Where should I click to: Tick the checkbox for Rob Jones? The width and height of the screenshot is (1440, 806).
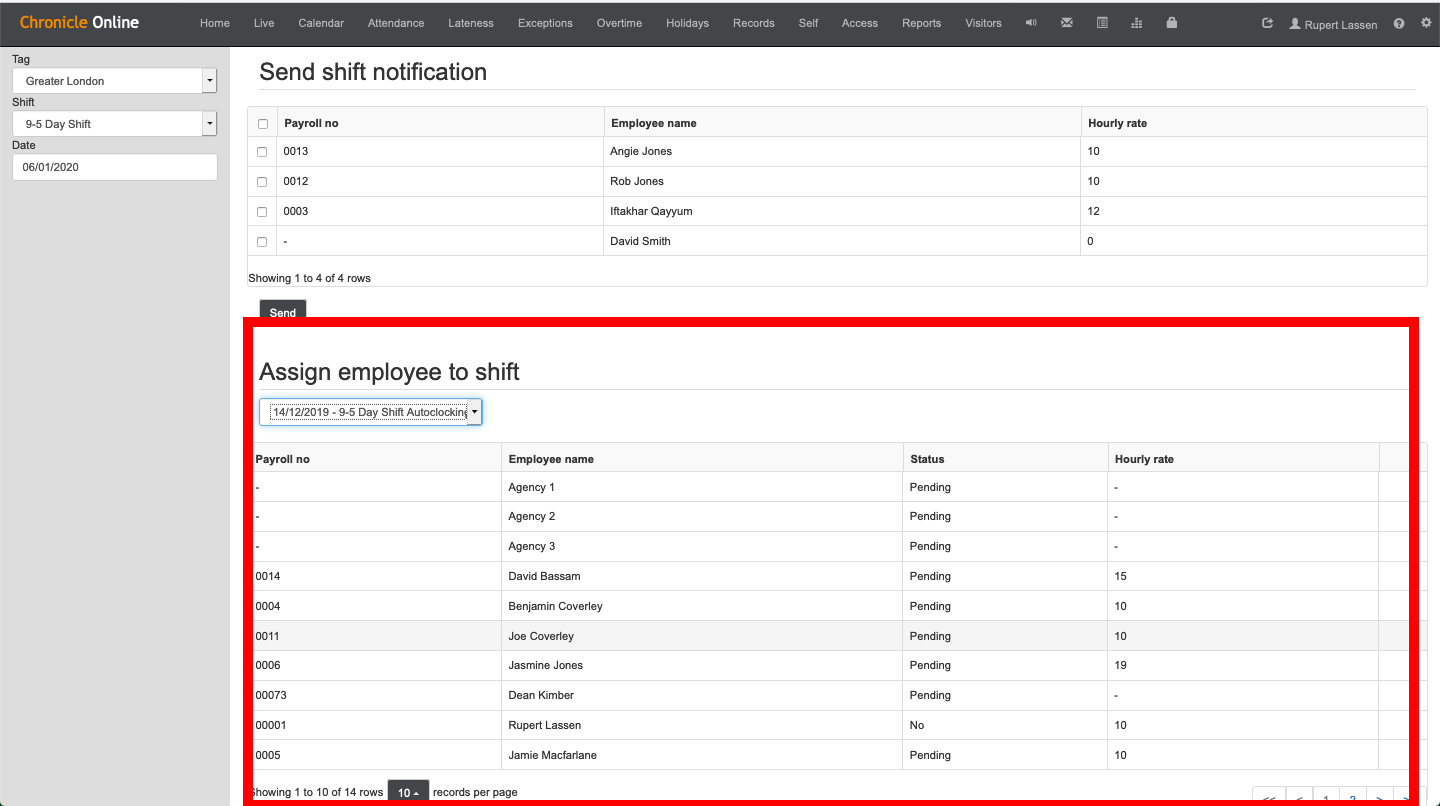tap(262, 182)
